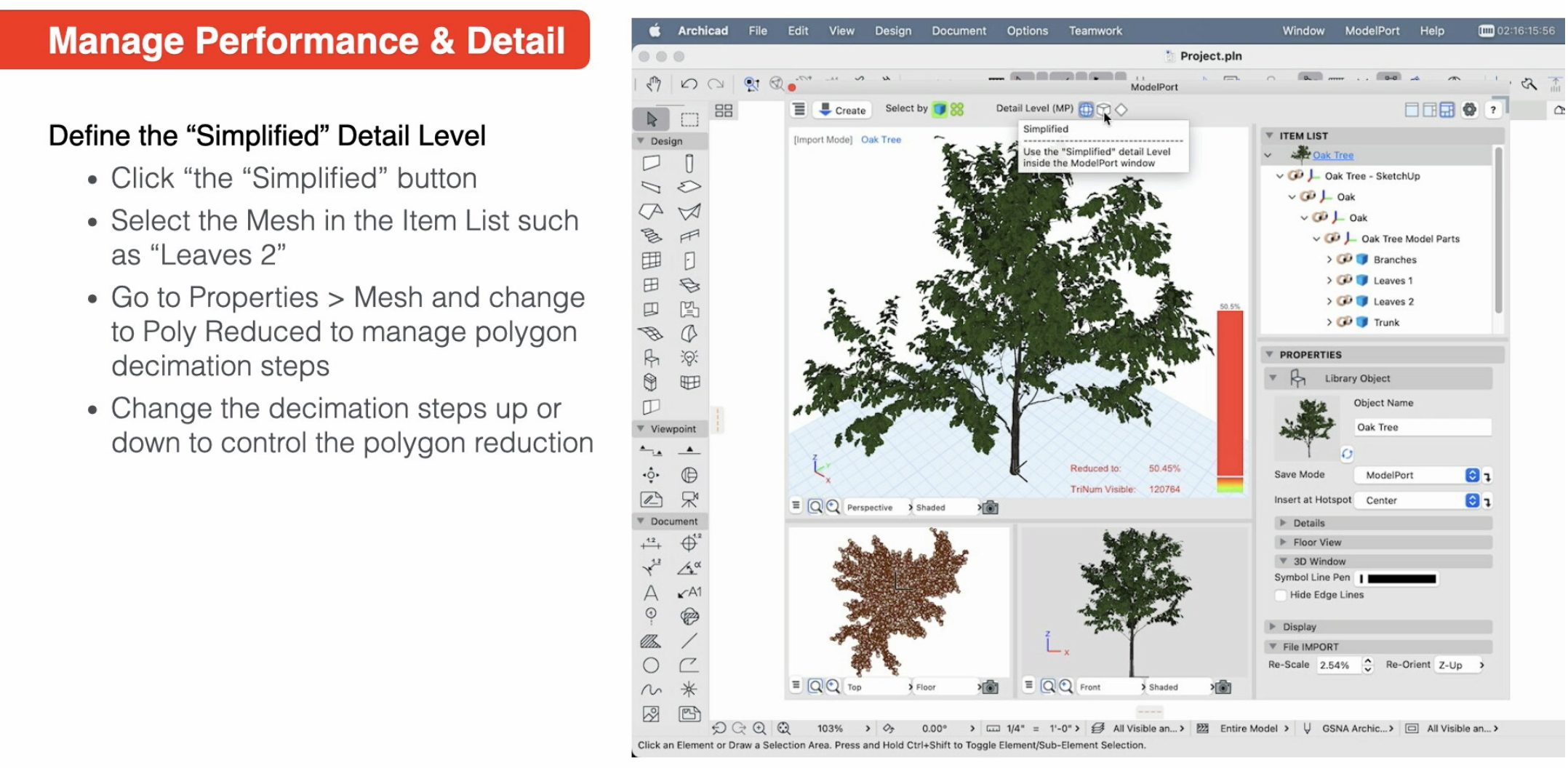This screenshot has height=768, width=1568.
Task: Expand the Details properties section
Action: pyautogui.click(x=1384, y=523)
